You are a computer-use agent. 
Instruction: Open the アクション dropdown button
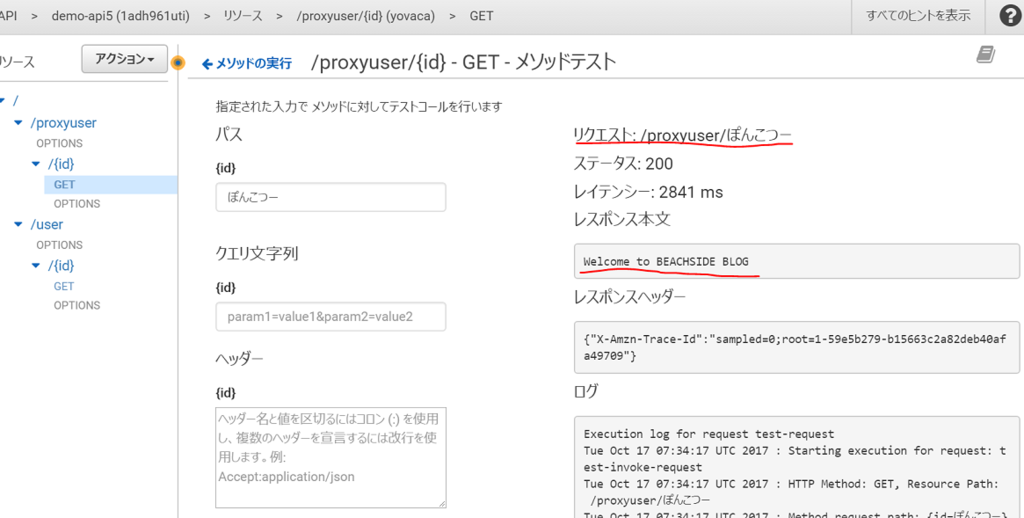coord(125,59)
